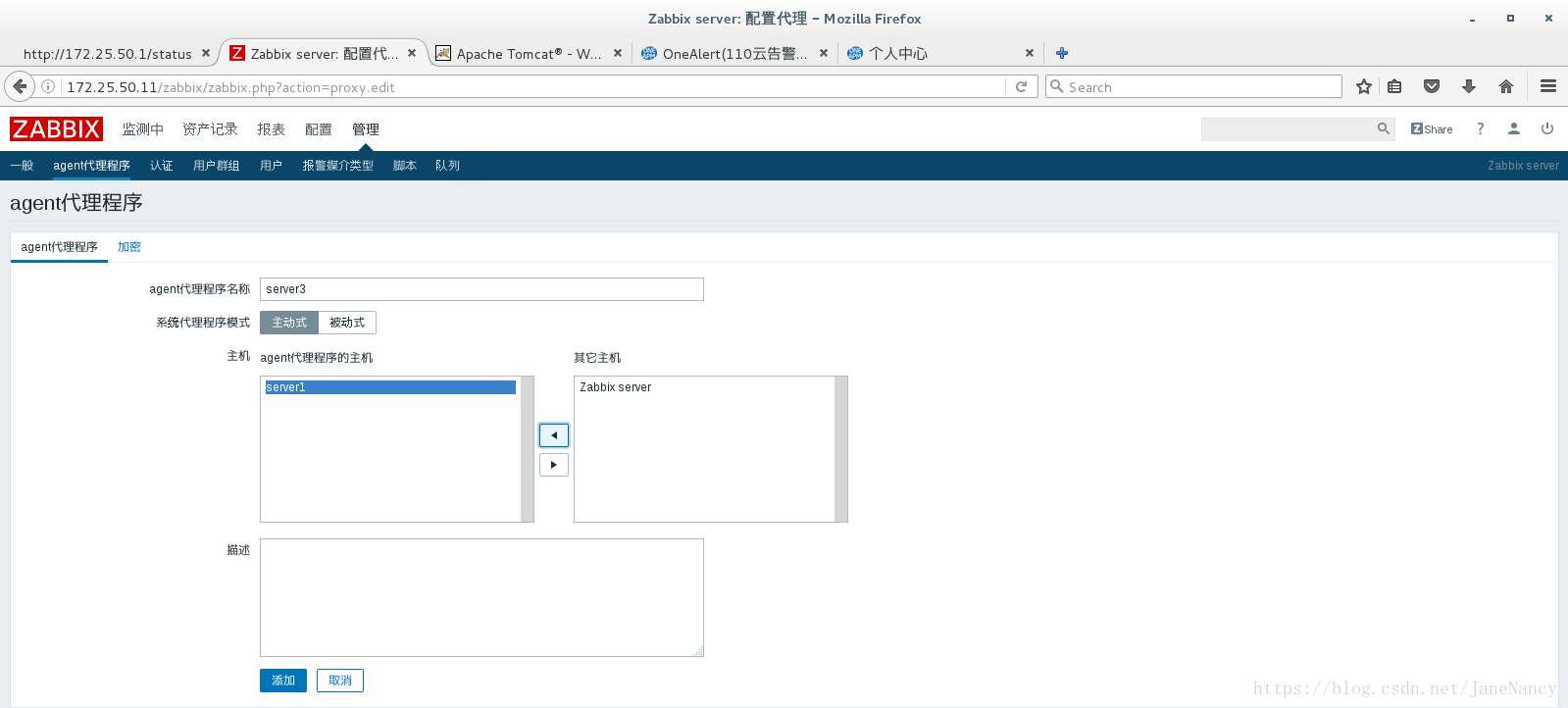Screen dimensions: 1568x708
Task: Close the 个人中心 tab
Action: pos(1029,53)
